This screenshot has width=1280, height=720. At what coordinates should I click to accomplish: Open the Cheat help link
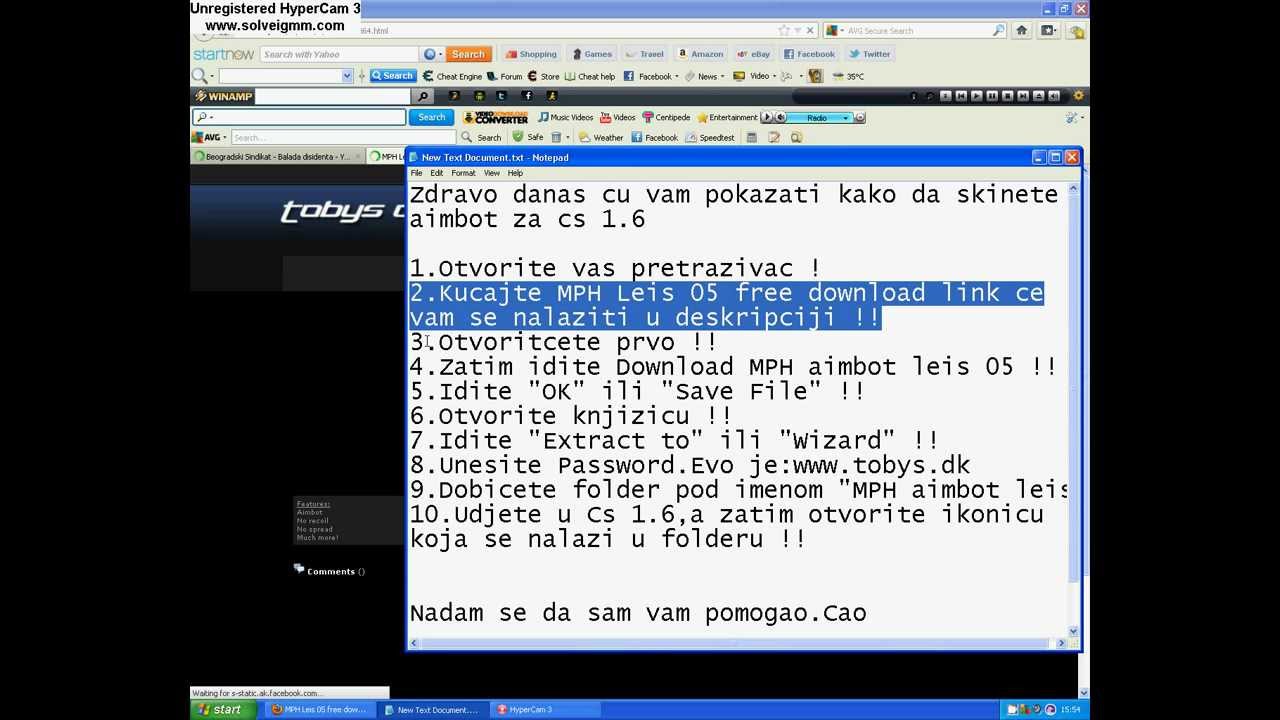click(x=590, y=76)
